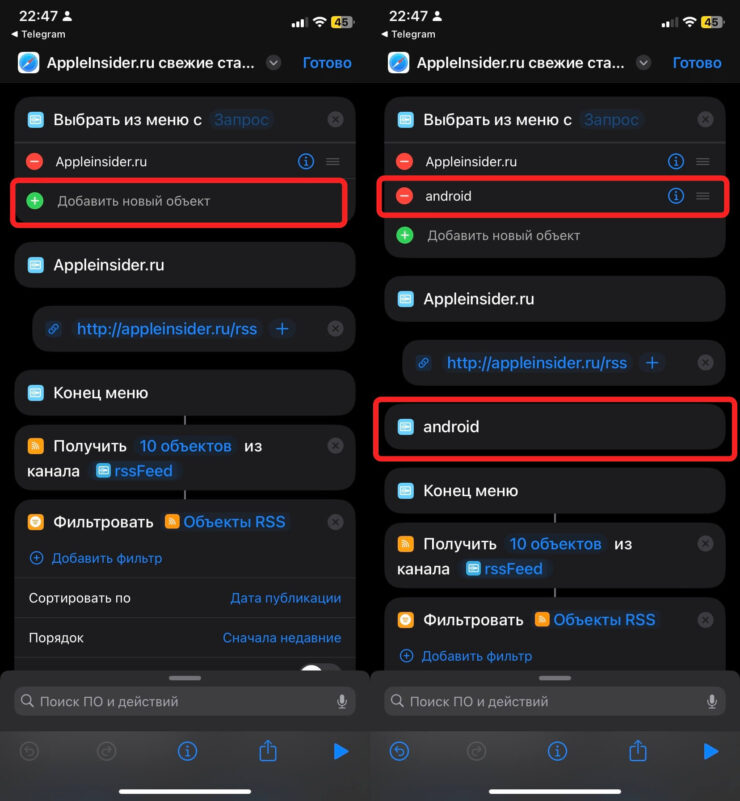Tap the microphone in the right search field
Viewport: 740px width, 801px height.
711,701
